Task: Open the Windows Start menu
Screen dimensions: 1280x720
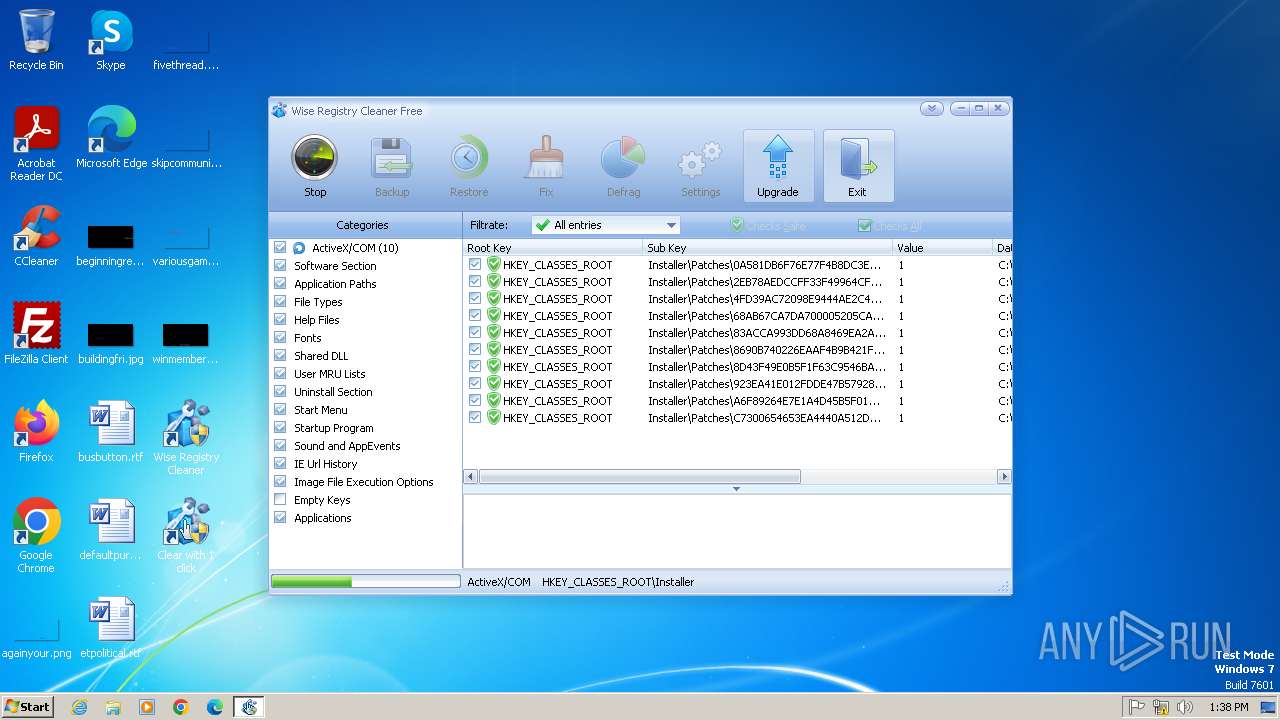Action: pos(28,707)
